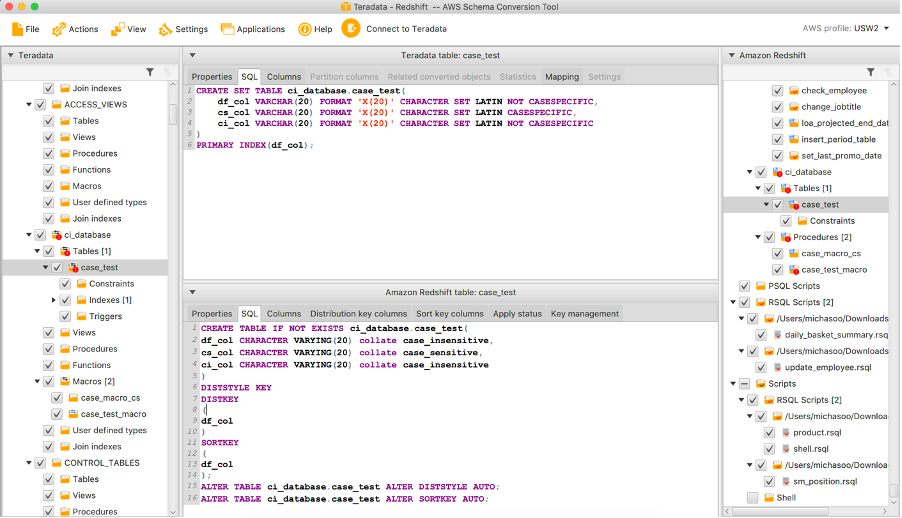
Task: Click the daily_basket_summary.rsql file icon
Action: tap(778, 335)
